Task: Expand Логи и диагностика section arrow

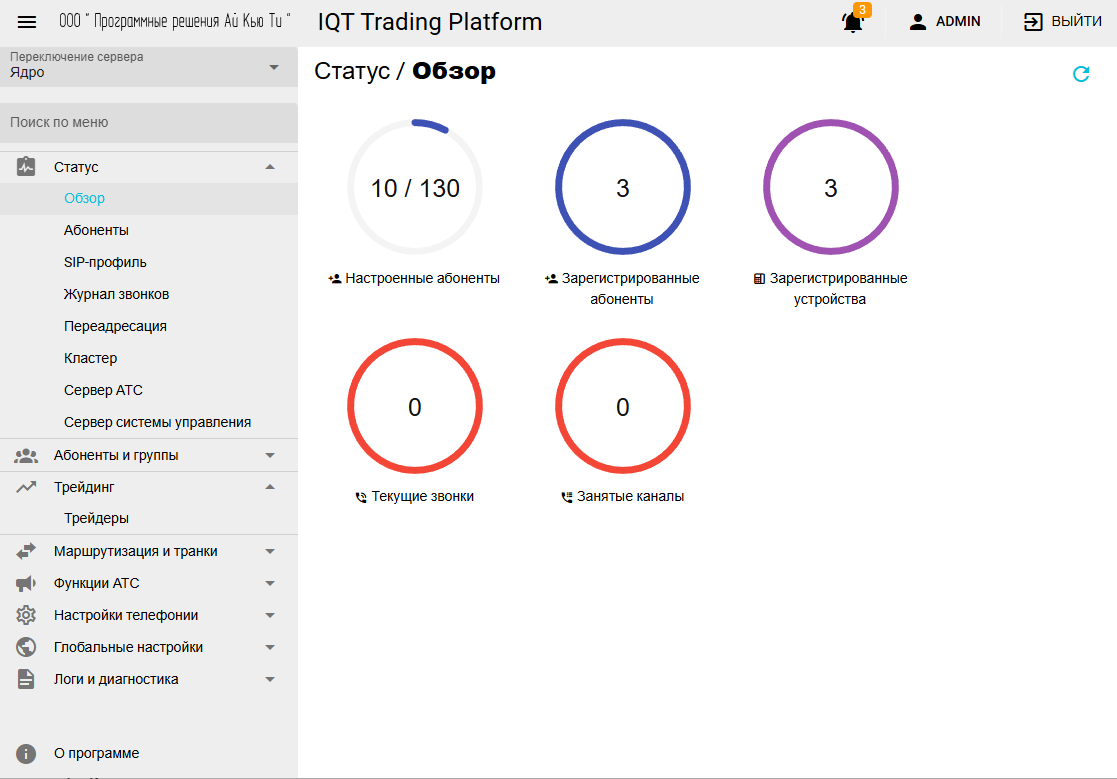Action: click(270, 679)
